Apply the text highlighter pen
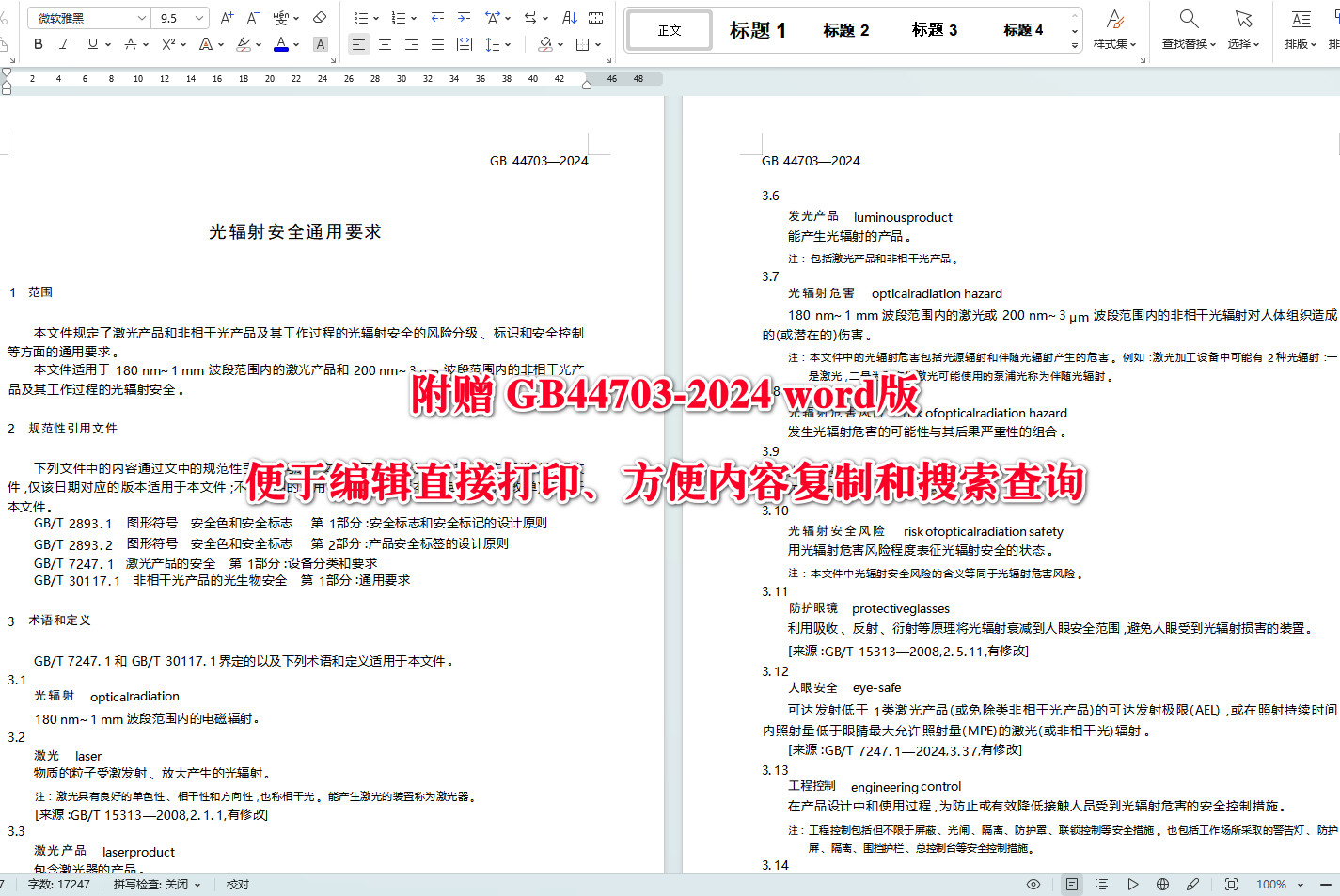Screen dimensions: 1340x896 tap(244, 44)
